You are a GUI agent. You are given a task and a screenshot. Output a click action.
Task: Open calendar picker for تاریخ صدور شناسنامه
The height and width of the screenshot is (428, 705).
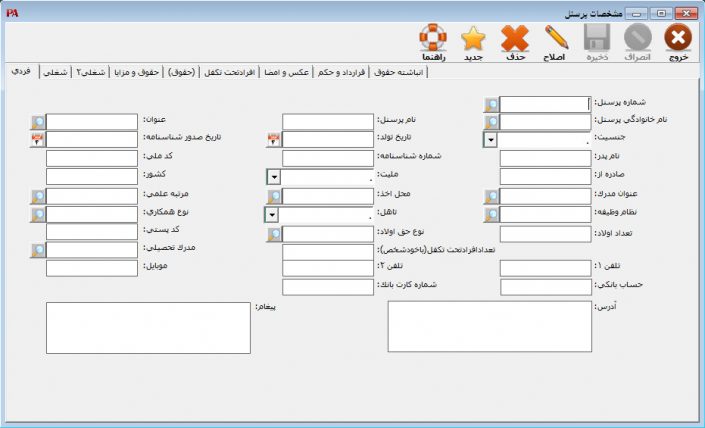tap(38, 140)
